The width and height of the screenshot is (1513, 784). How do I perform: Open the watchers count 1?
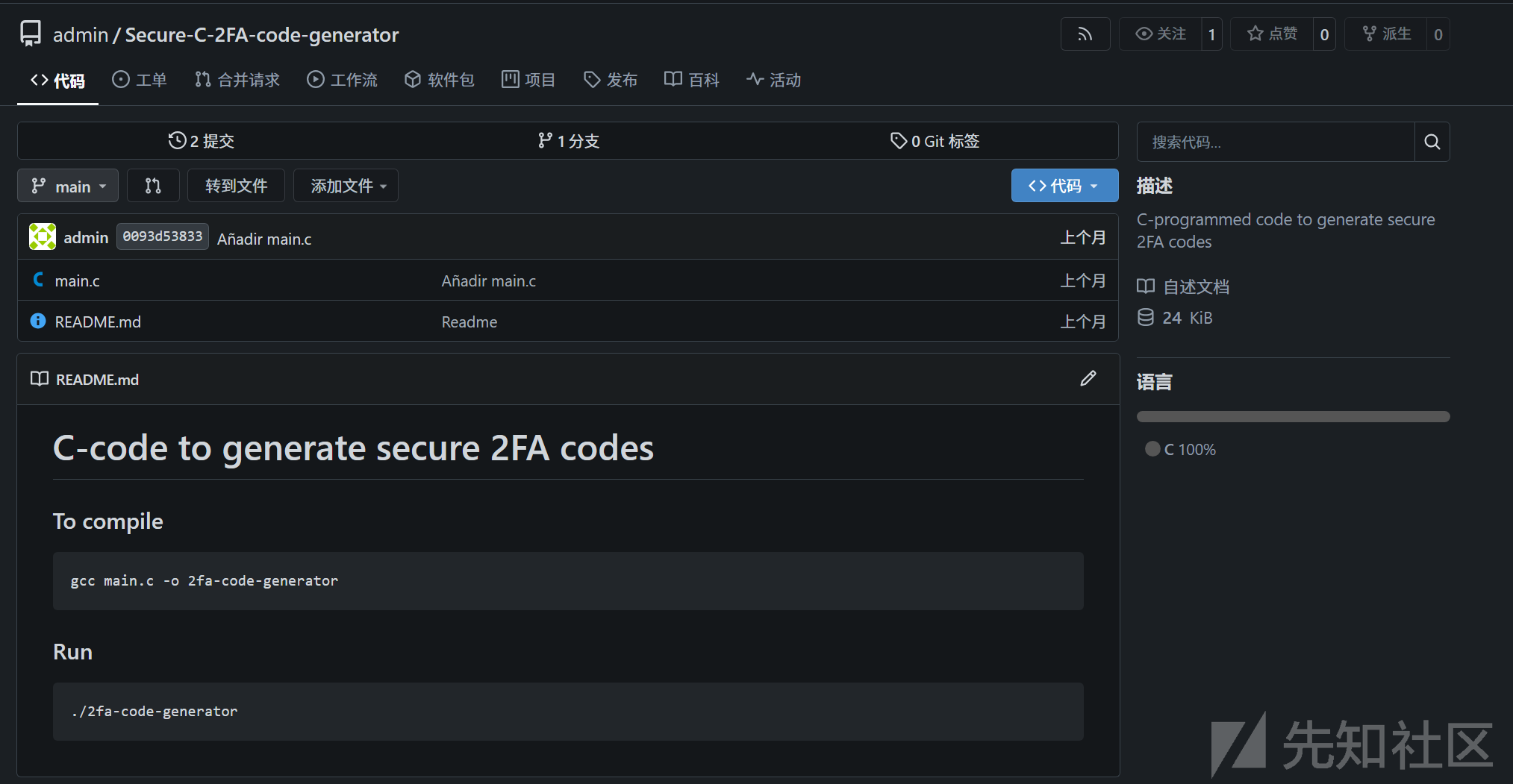(x=1211, y=34)
